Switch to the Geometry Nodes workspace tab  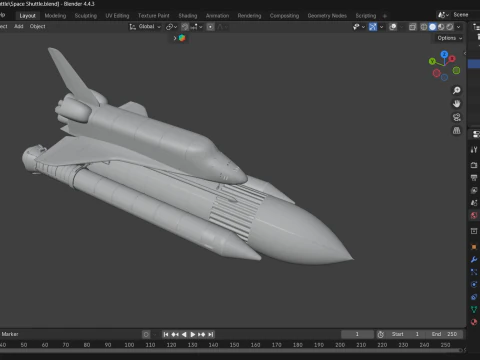coord(327,16)
